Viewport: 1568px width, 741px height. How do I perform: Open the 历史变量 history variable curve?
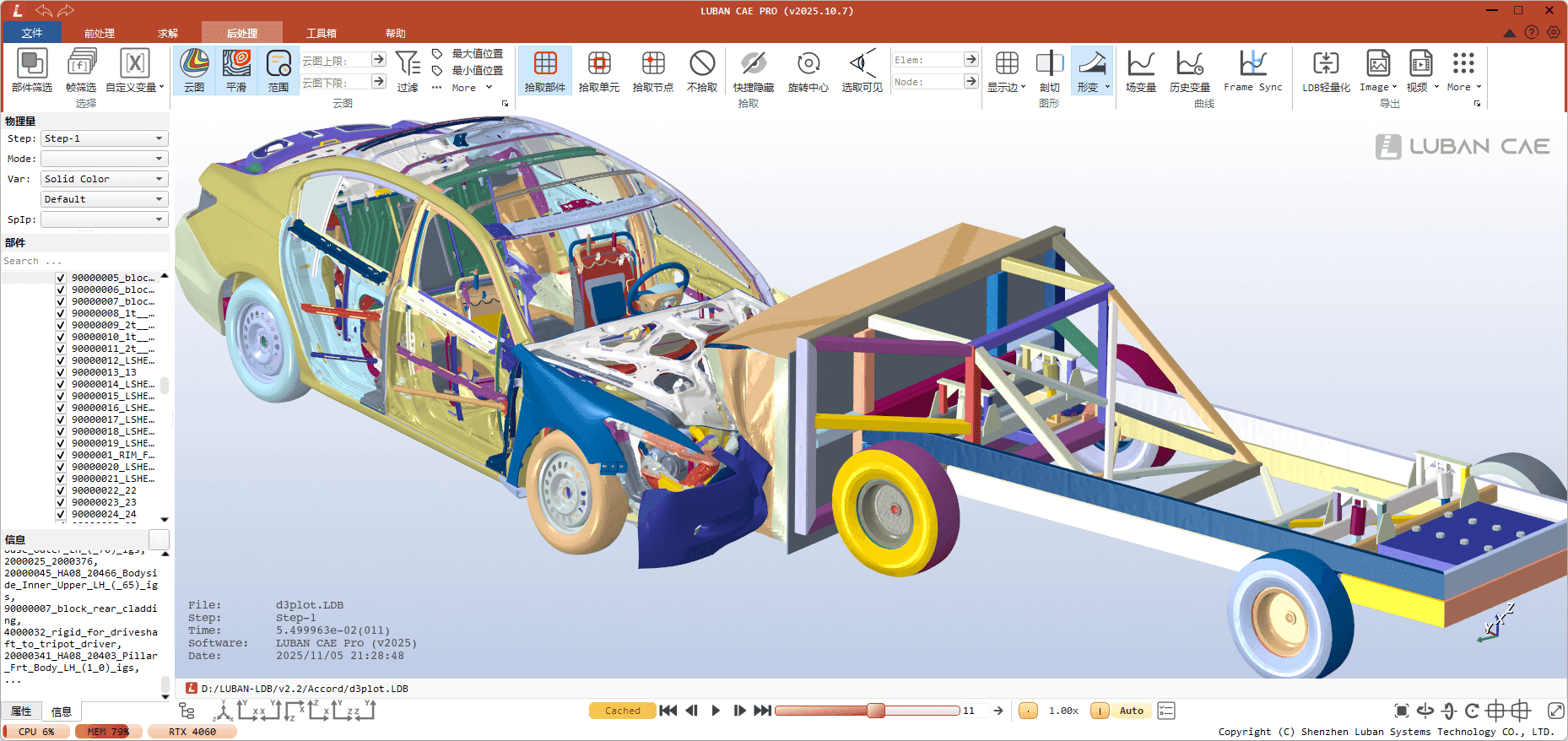point(1189,70)
